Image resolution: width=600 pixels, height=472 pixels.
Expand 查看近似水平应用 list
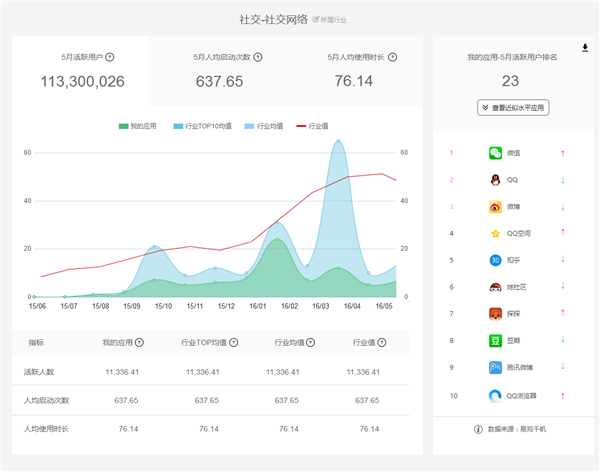(x=510, y=107)
